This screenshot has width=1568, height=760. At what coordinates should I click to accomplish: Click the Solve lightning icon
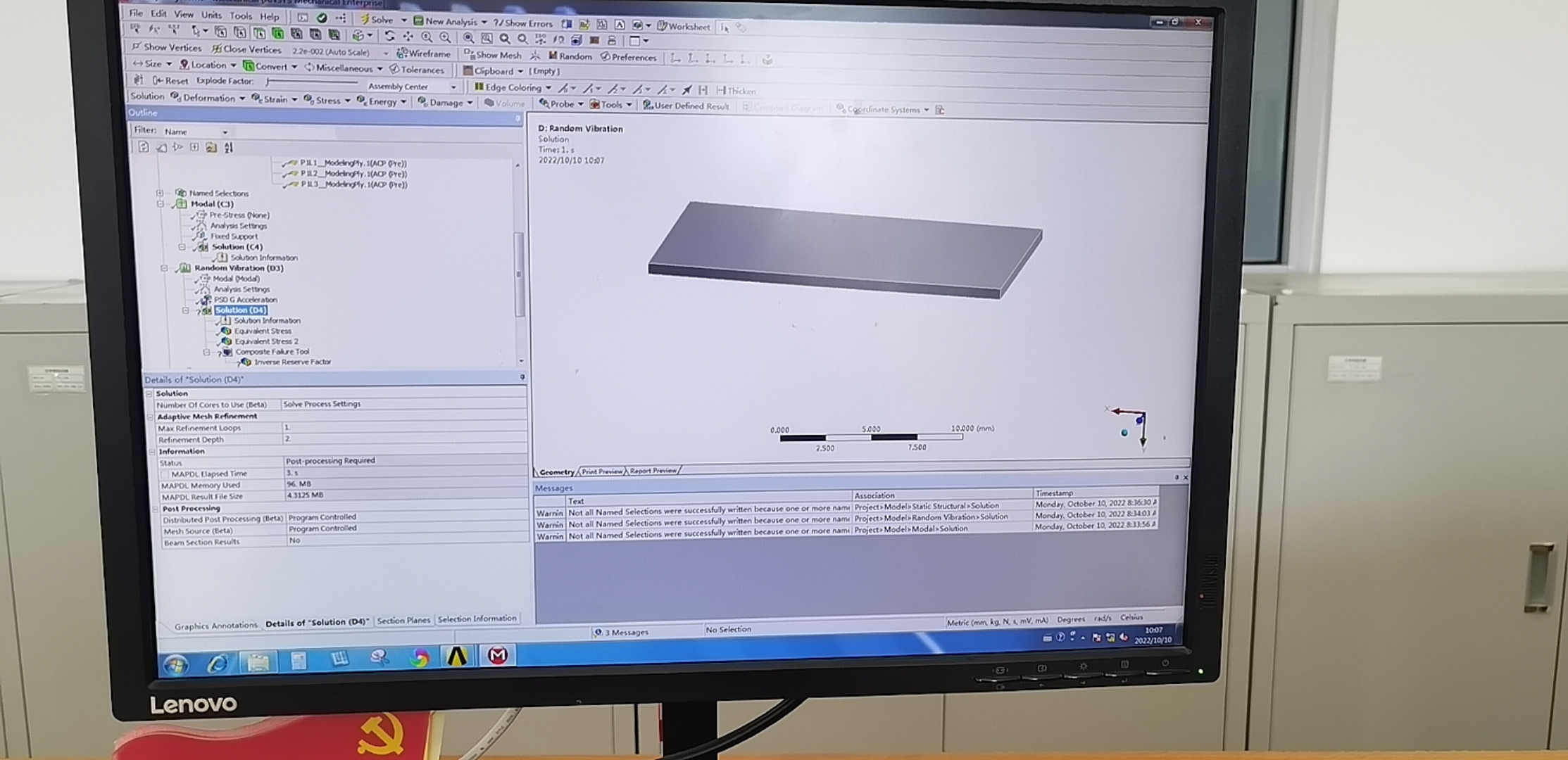tap(365, 20)
